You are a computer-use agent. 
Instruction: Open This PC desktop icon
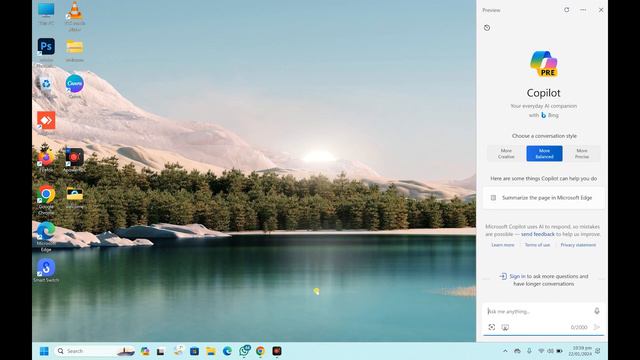[46, 13]
